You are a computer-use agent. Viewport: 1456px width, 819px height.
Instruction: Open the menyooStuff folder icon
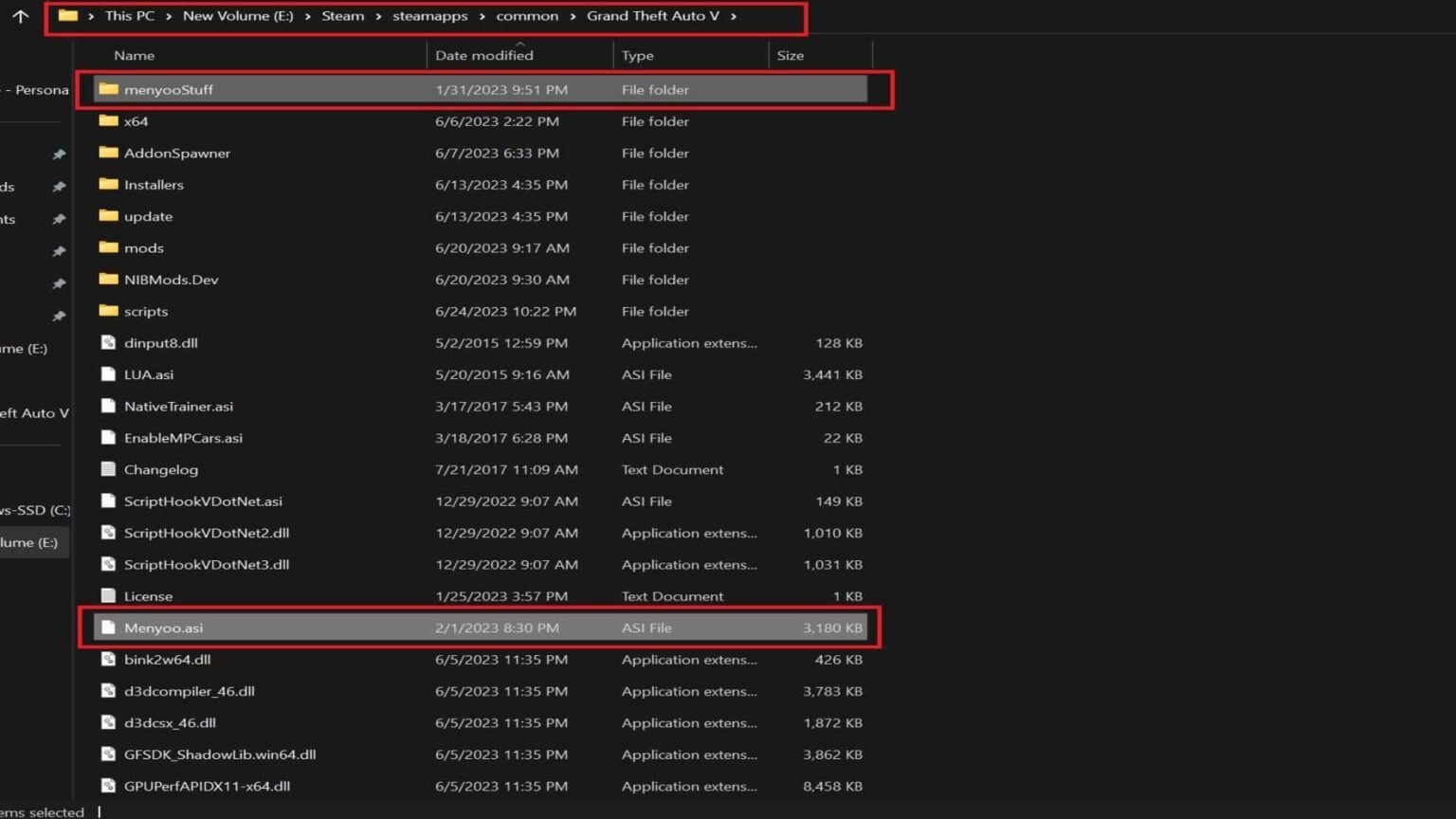[109, 89]
